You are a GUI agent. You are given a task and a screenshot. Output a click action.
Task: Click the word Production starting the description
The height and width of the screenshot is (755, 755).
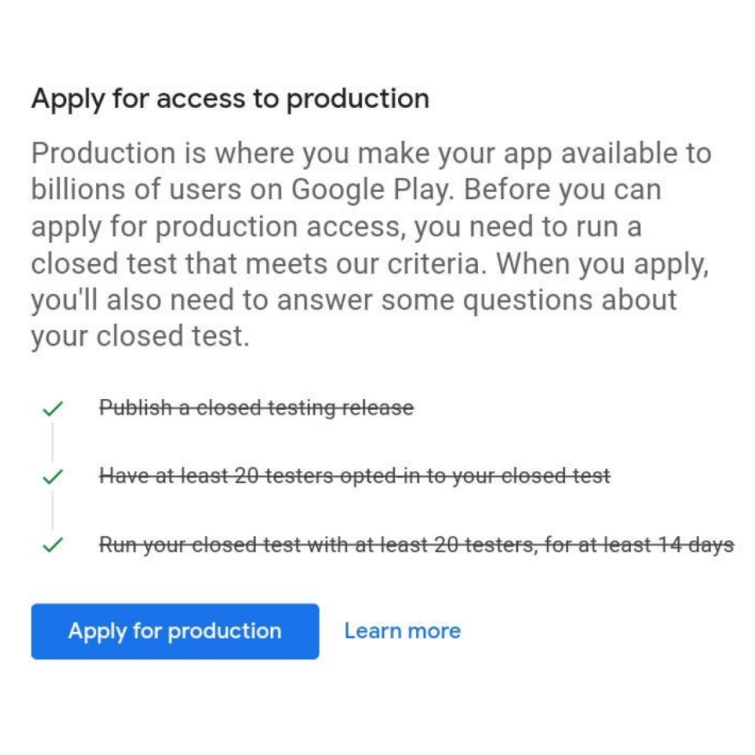click(x=103, y=154)
